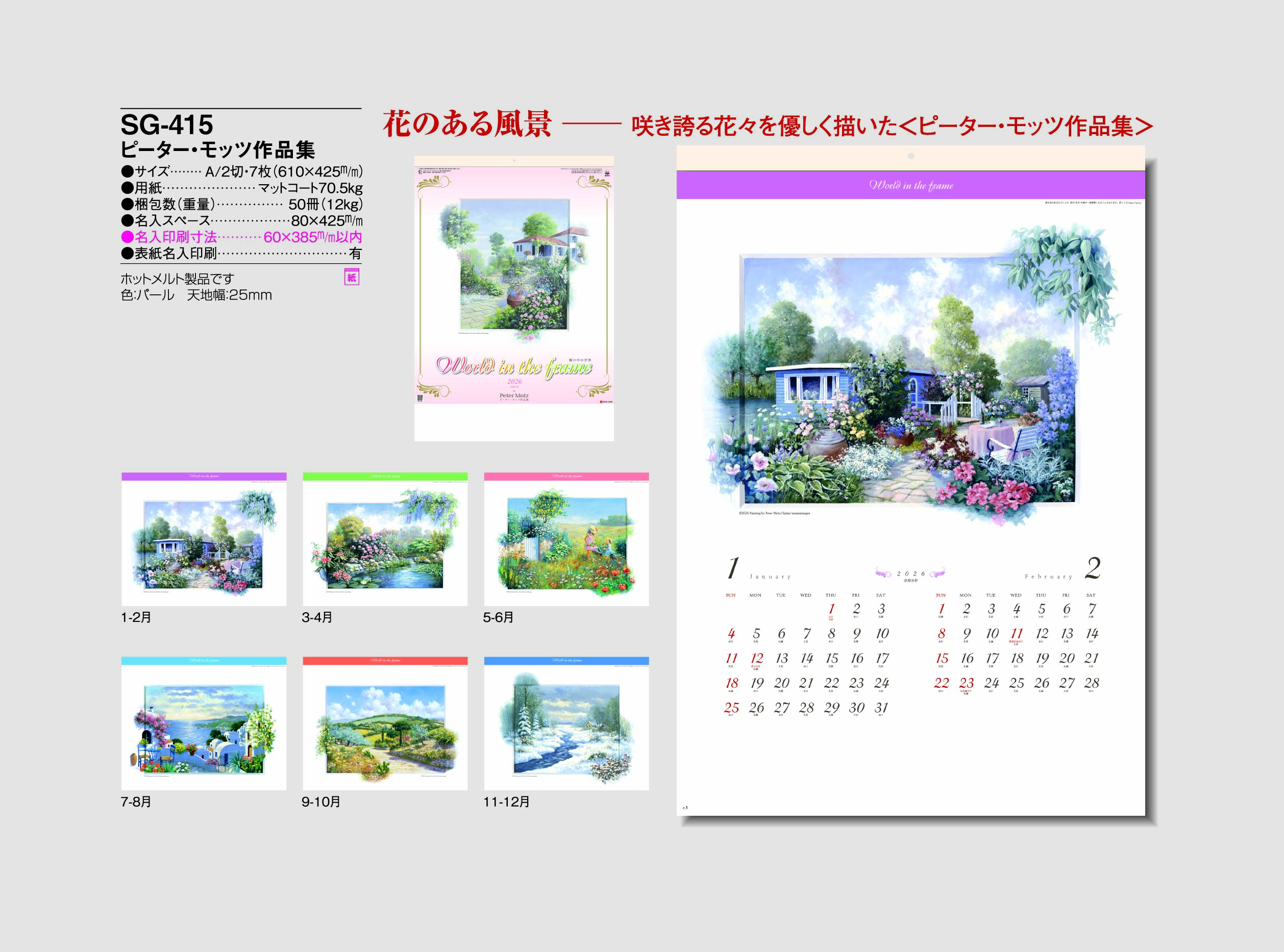1284x952 pixels.
Task: Click the p.1 page number mark
Action: point(685,807)
